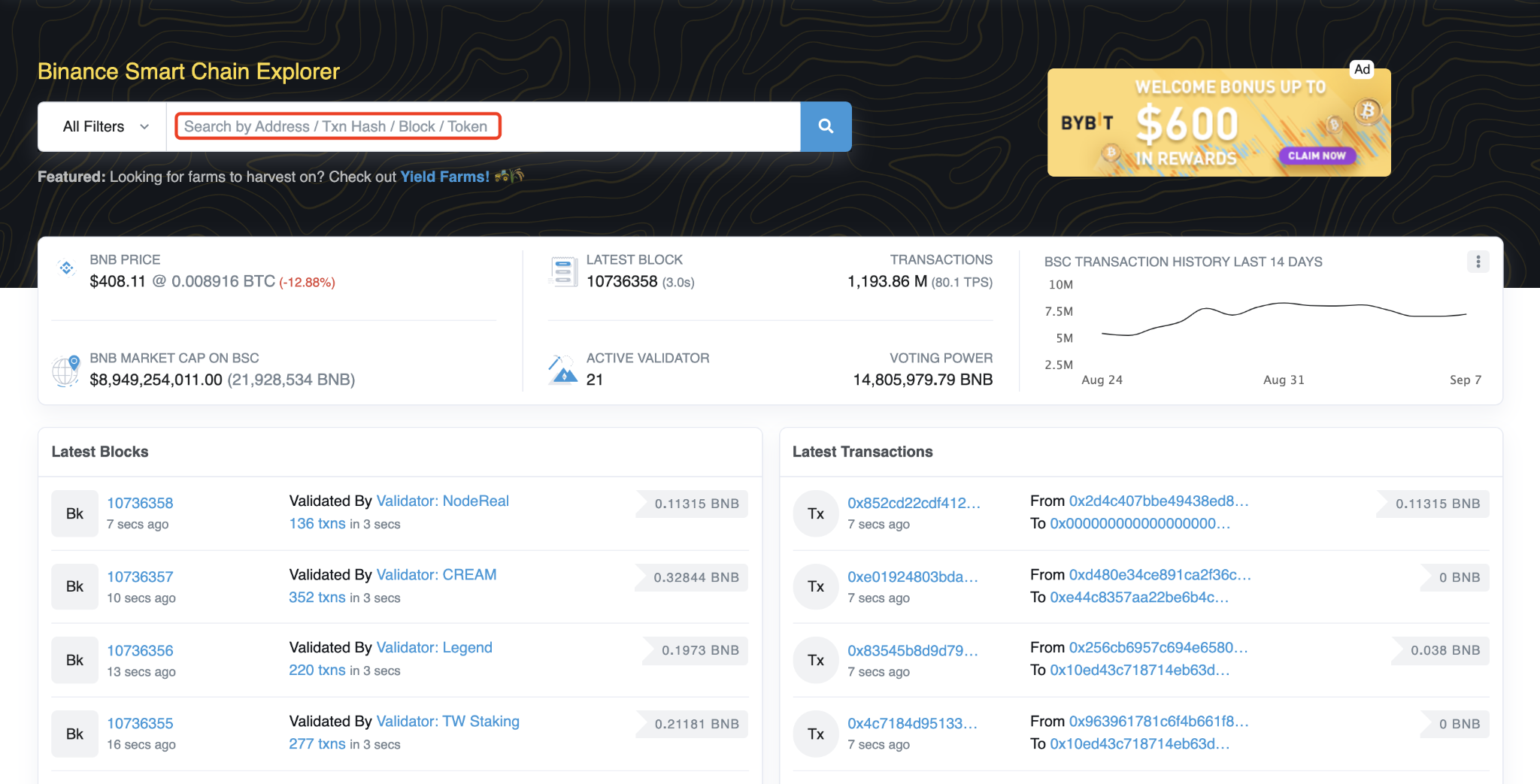The image size is (1540, 784).
Task: Open block 10736355 details
Action: coord(140,723)
